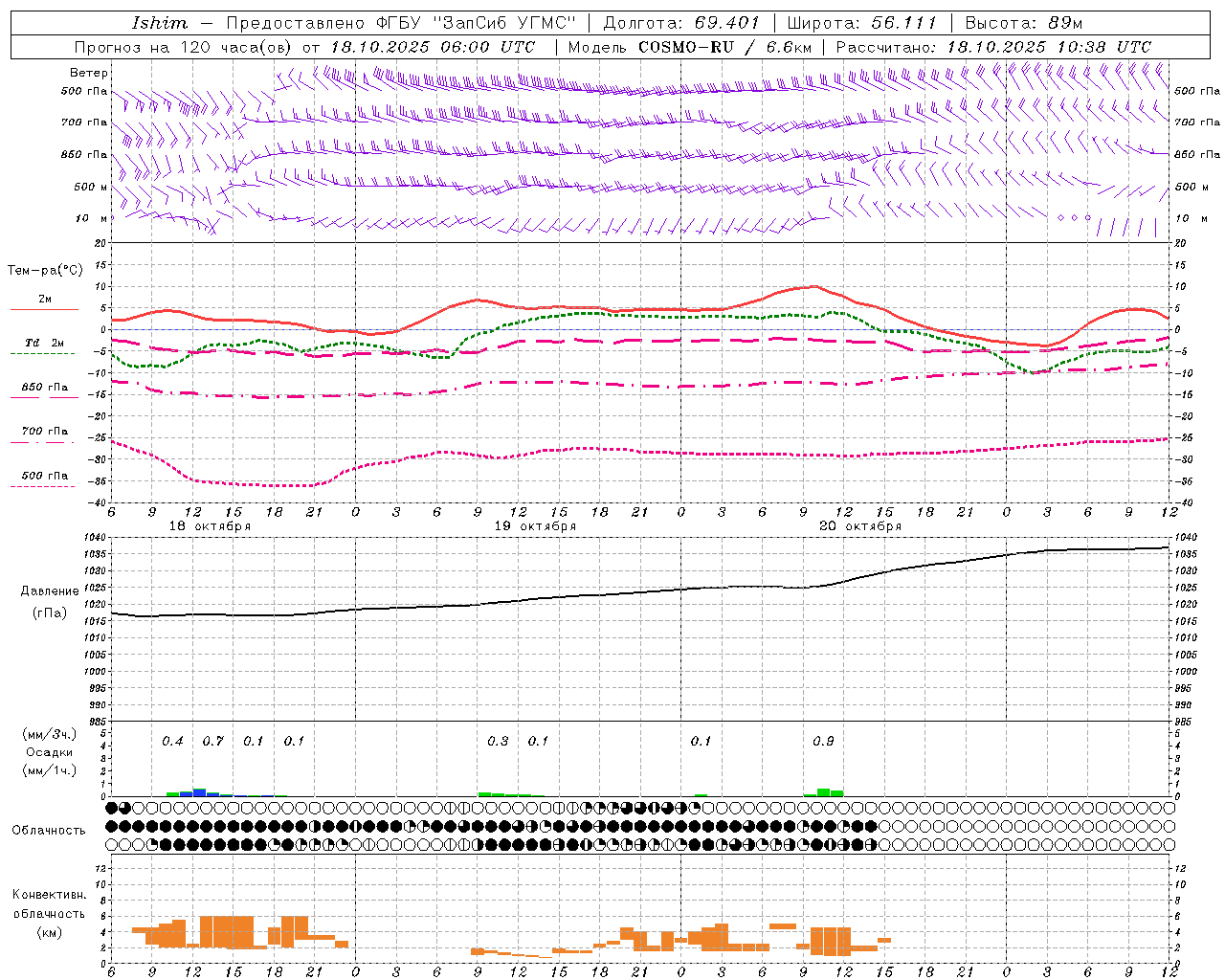Click the red 2м temperature legend line
The width and height of the screenshot is (1225, 980).
point(44,309)
